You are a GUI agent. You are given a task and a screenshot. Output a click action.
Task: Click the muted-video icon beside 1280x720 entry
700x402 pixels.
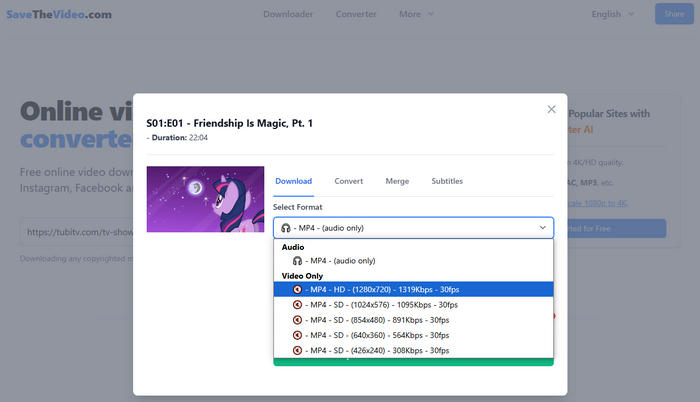[x=297, y=289]
